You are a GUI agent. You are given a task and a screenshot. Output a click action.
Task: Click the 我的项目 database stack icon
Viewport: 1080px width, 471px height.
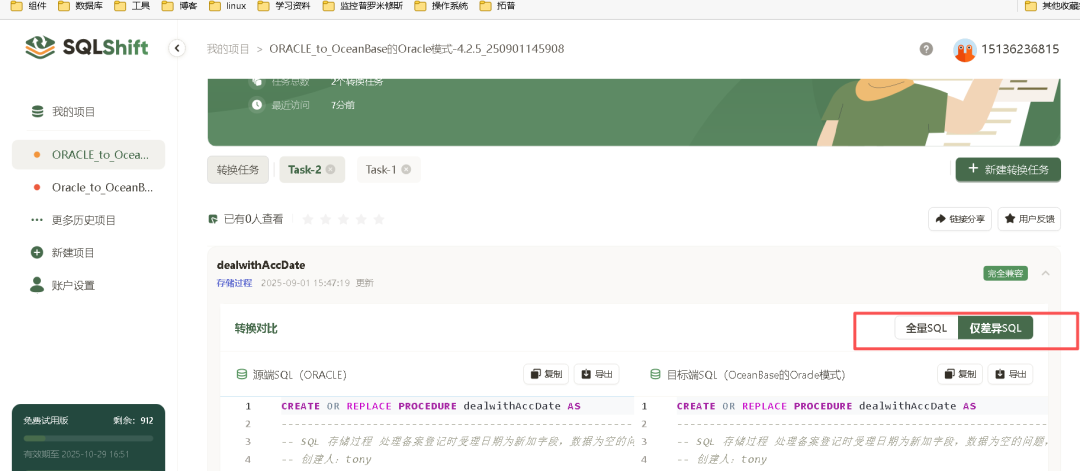(x=37, y=112)
